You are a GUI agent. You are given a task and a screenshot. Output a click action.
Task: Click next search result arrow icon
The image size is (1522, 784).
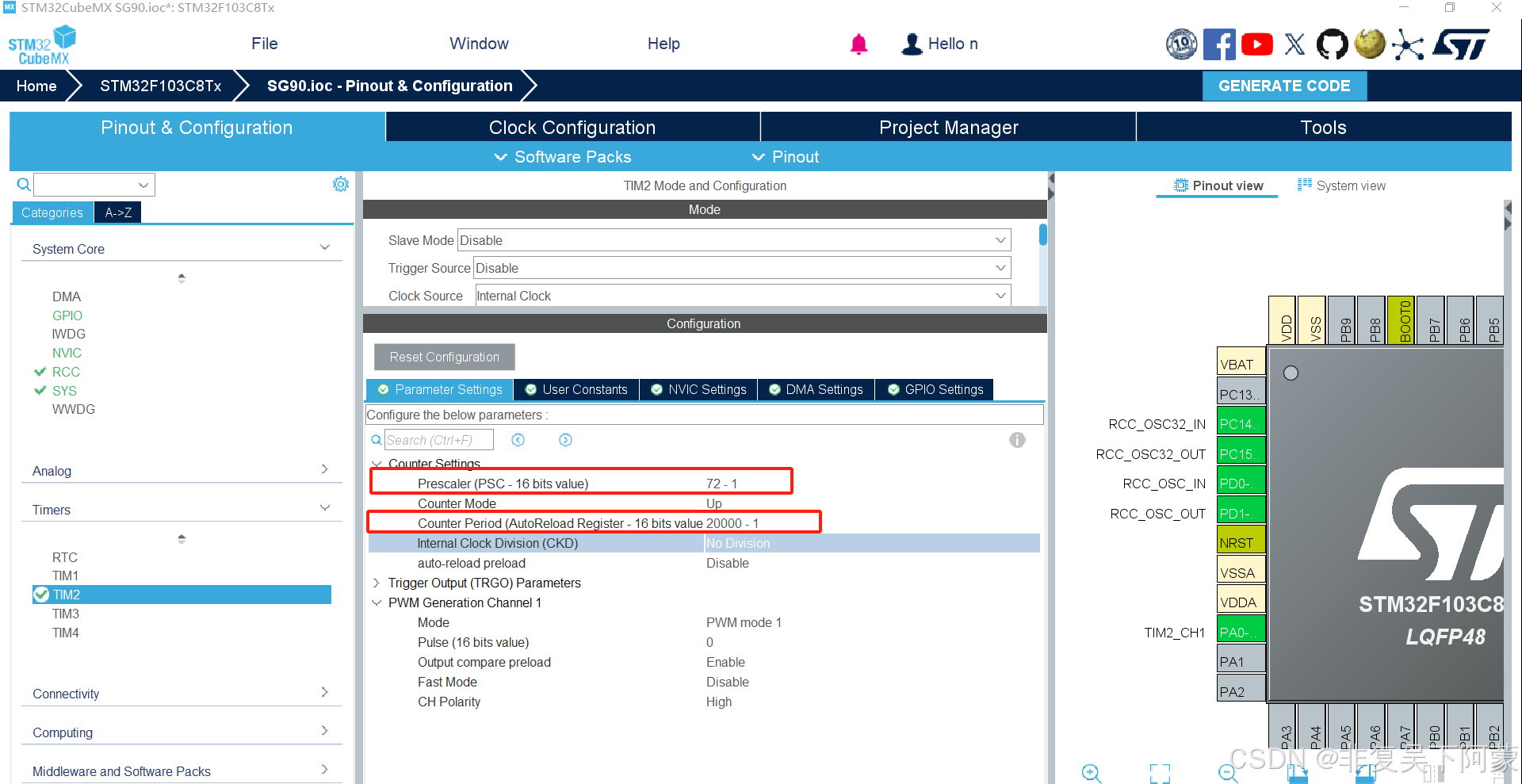[565, 440]
